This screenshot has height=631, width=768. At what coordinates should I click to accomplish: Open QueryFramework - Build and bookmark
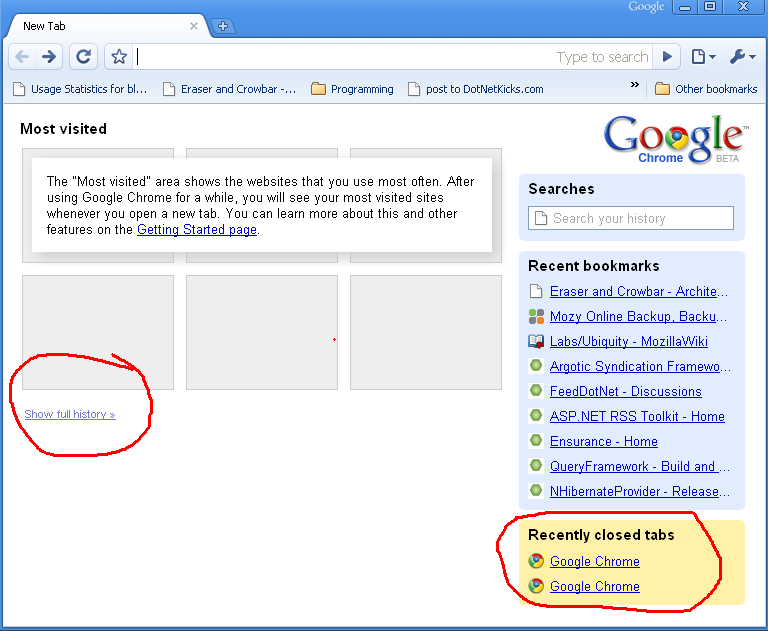click(x=640, y=466)
